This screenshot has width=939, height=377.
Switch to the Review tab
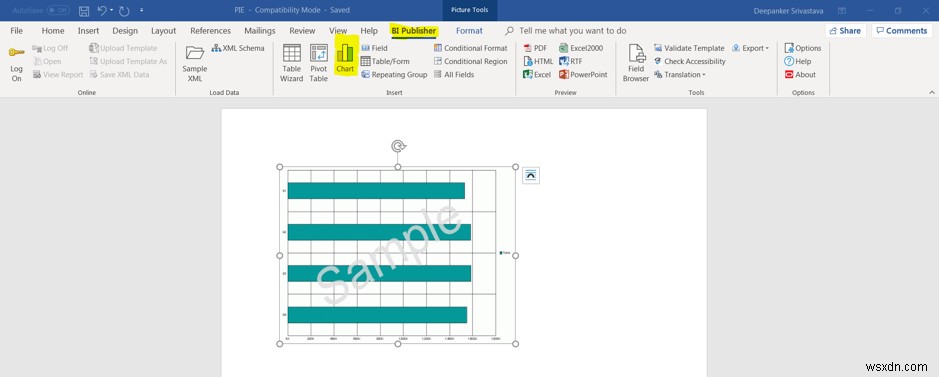click(x=302, y=31)
